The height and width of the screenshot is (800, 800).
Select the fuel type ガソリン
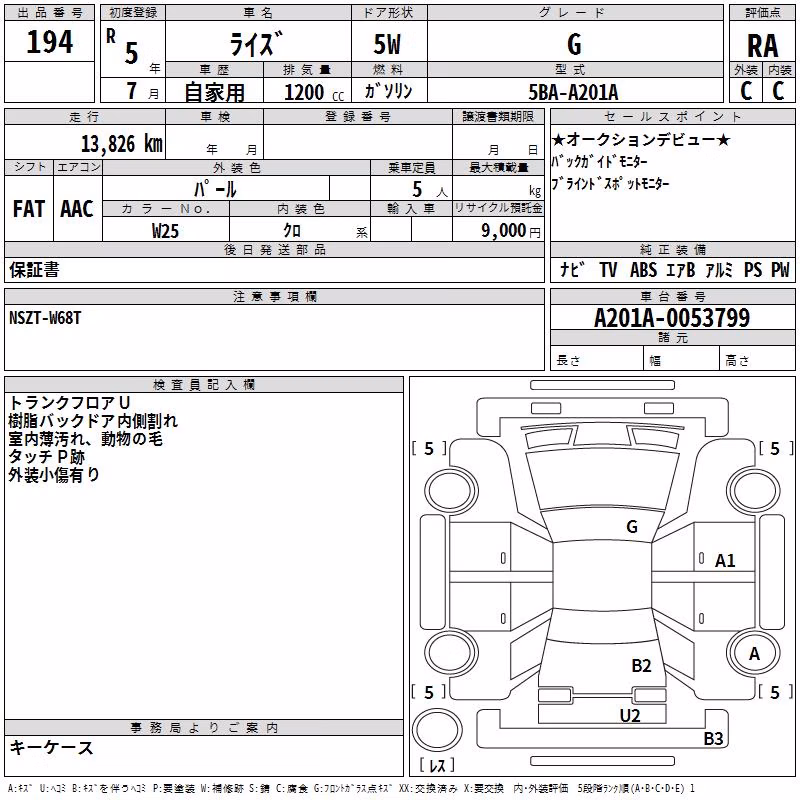point(388,91)
